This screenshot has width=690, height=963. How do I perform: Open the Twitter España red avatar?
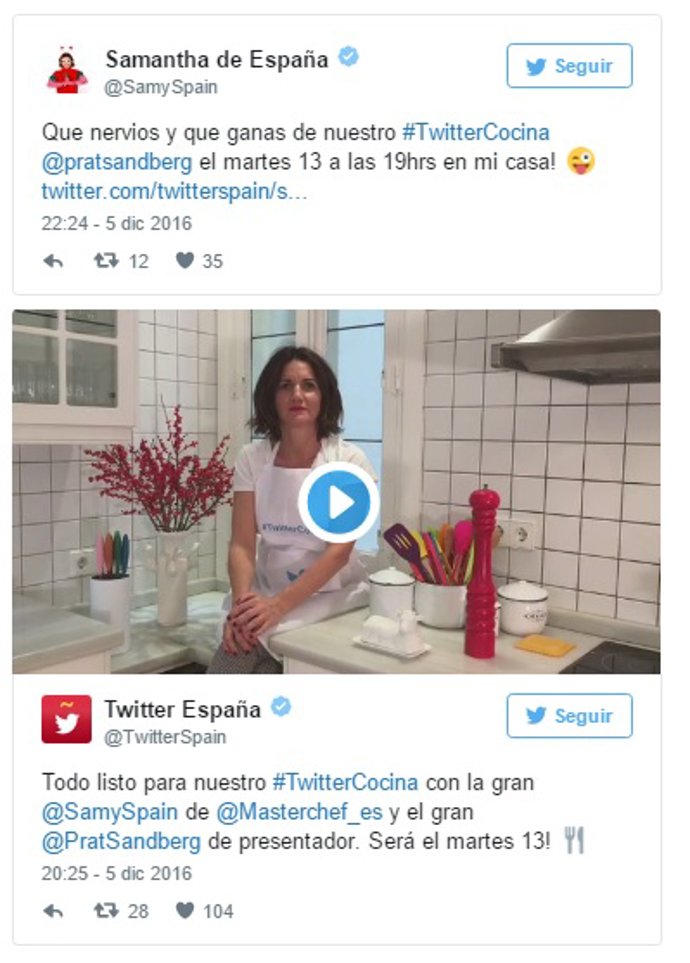coord(66,719)
